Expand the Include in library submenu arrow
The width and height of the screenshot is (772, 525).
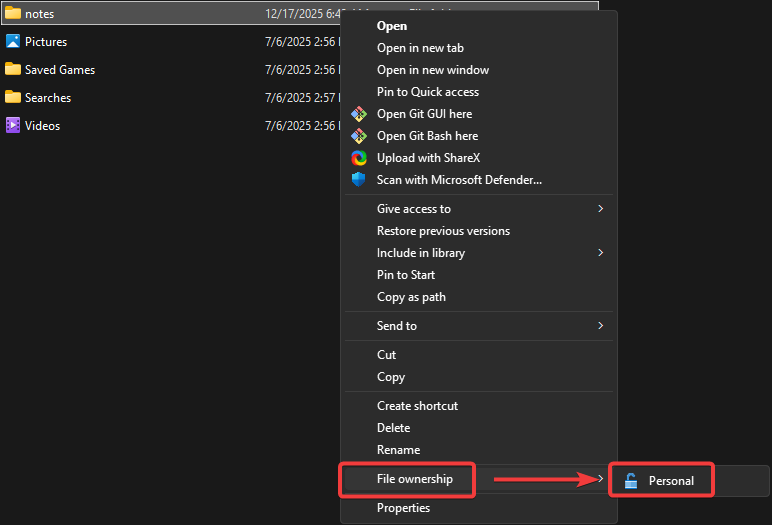[600, 253]
